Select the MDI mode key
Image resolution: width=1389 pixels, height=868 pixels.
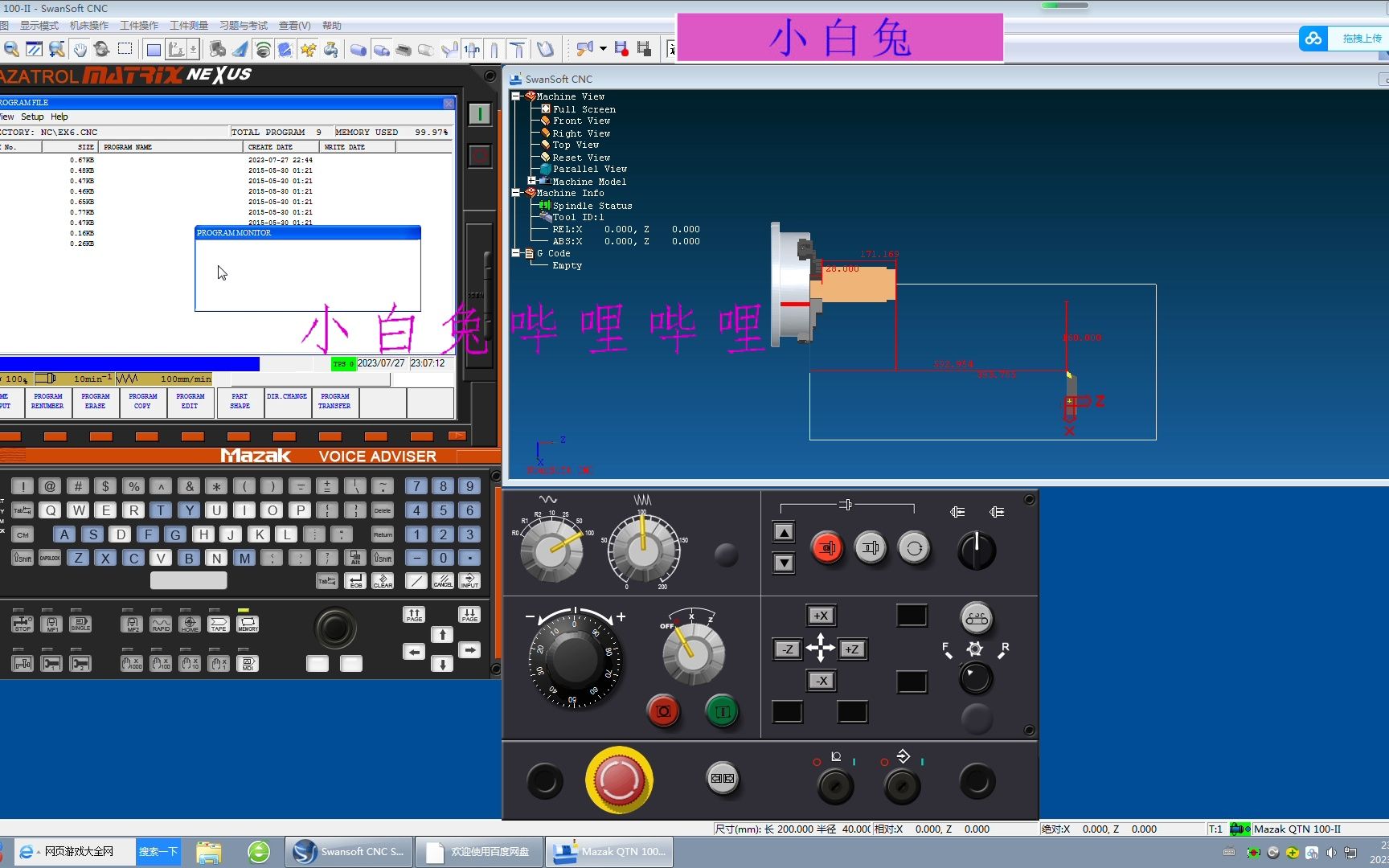click(248, 663)
